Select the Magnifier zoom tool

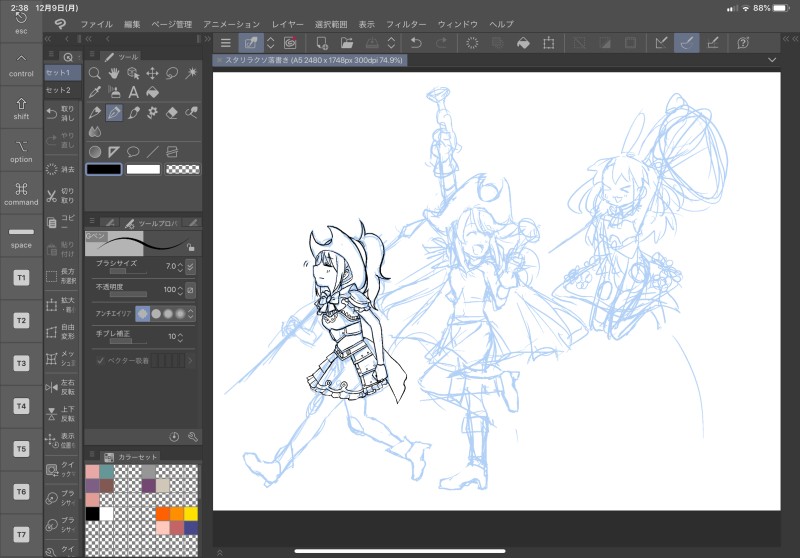pos(94,73)
